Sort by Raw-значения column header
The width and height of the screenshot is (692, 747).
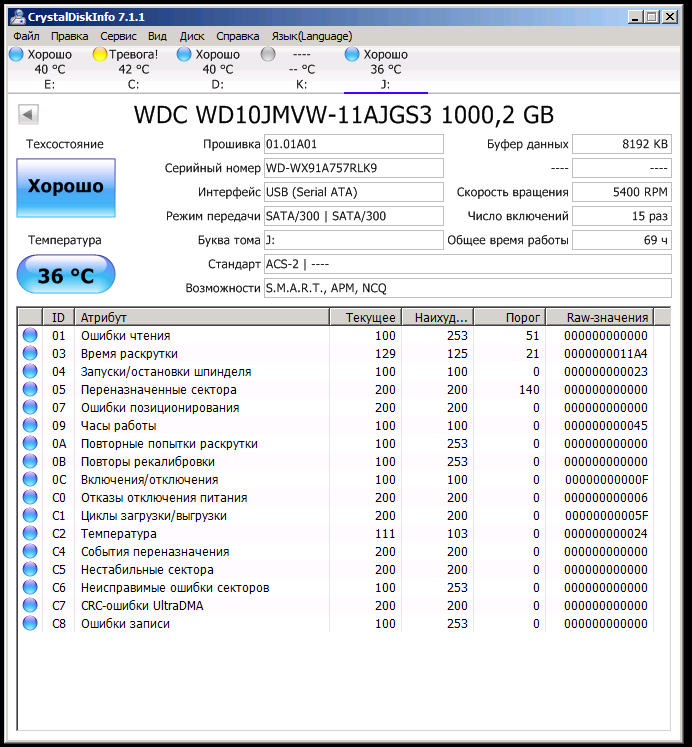(x=600, y=317)
